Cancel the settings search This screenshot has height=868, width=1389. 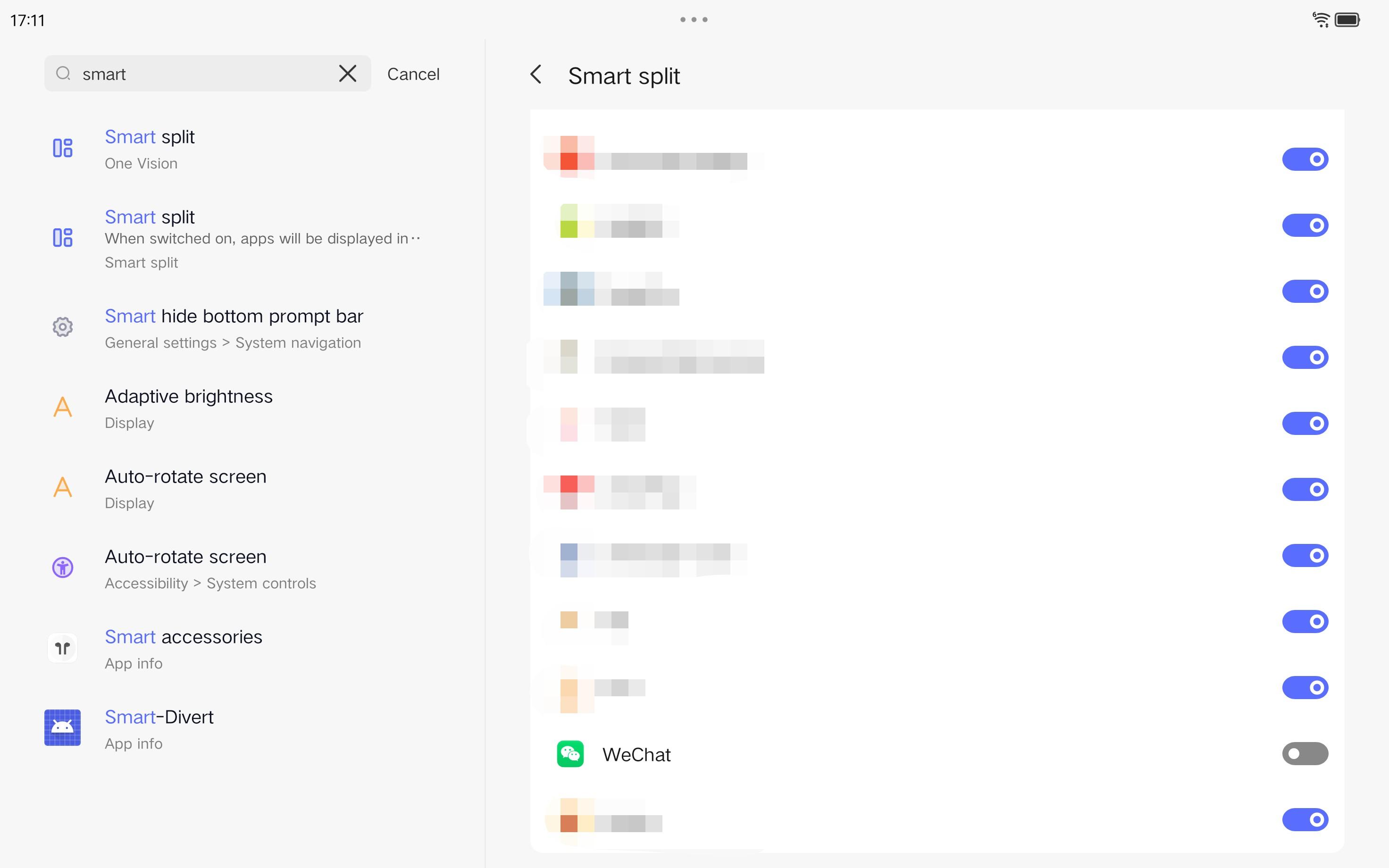click(x=413, y=74)
